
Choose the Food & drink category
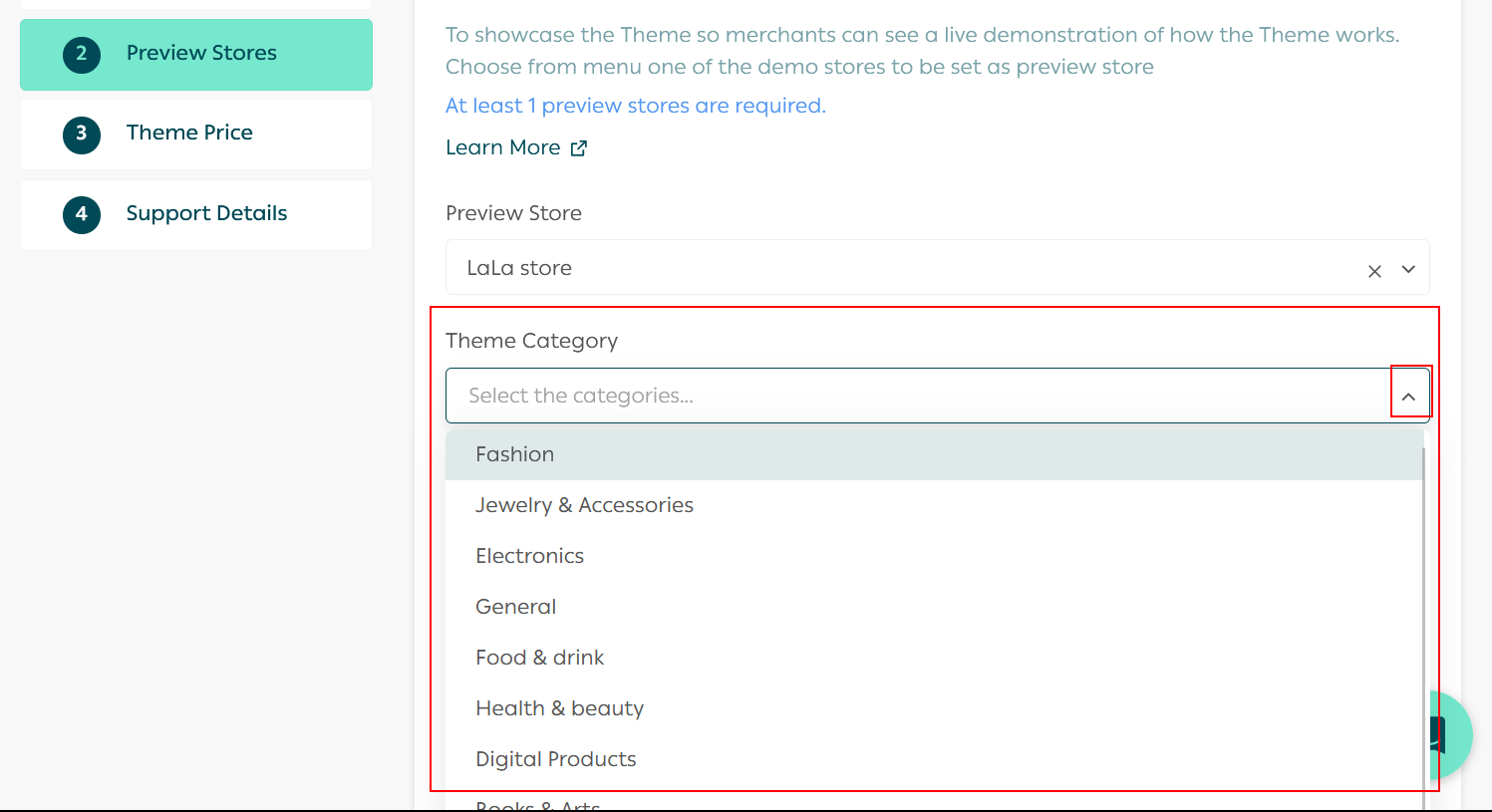(x=539, y=658)
